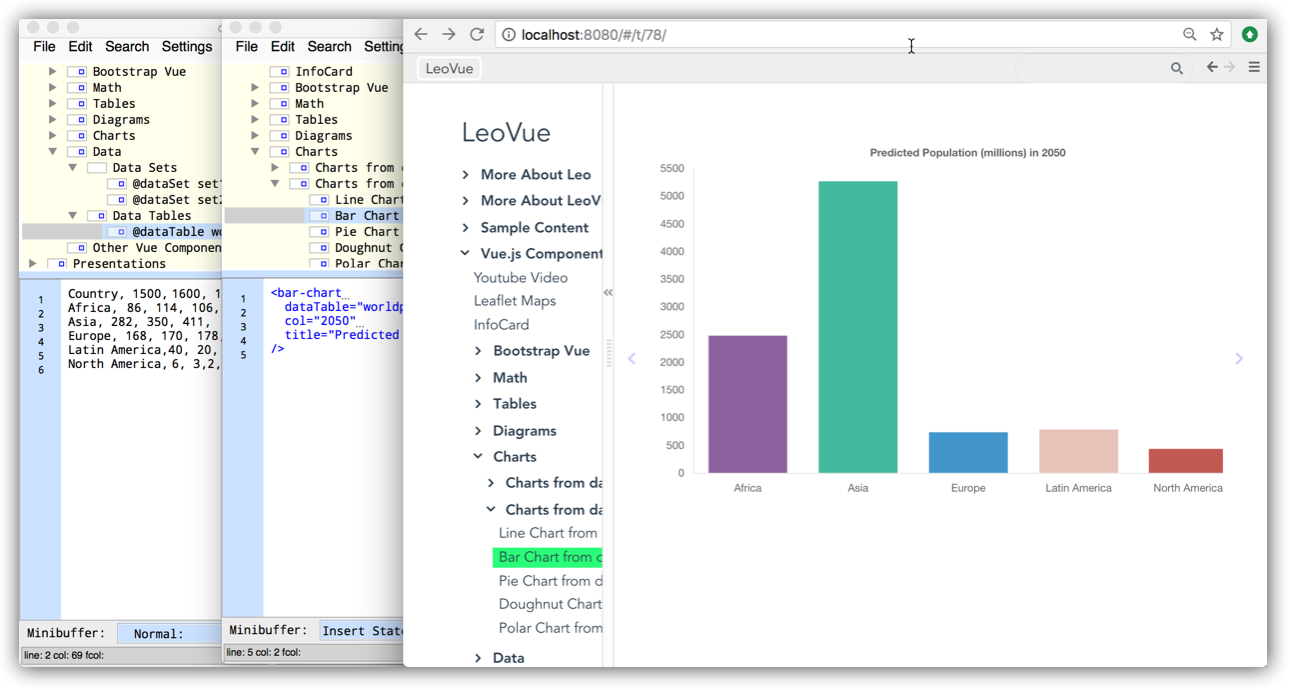Click minibuffer field in left Leo window
Viewport: 1290px width, 690px height.
click(169, 633)
